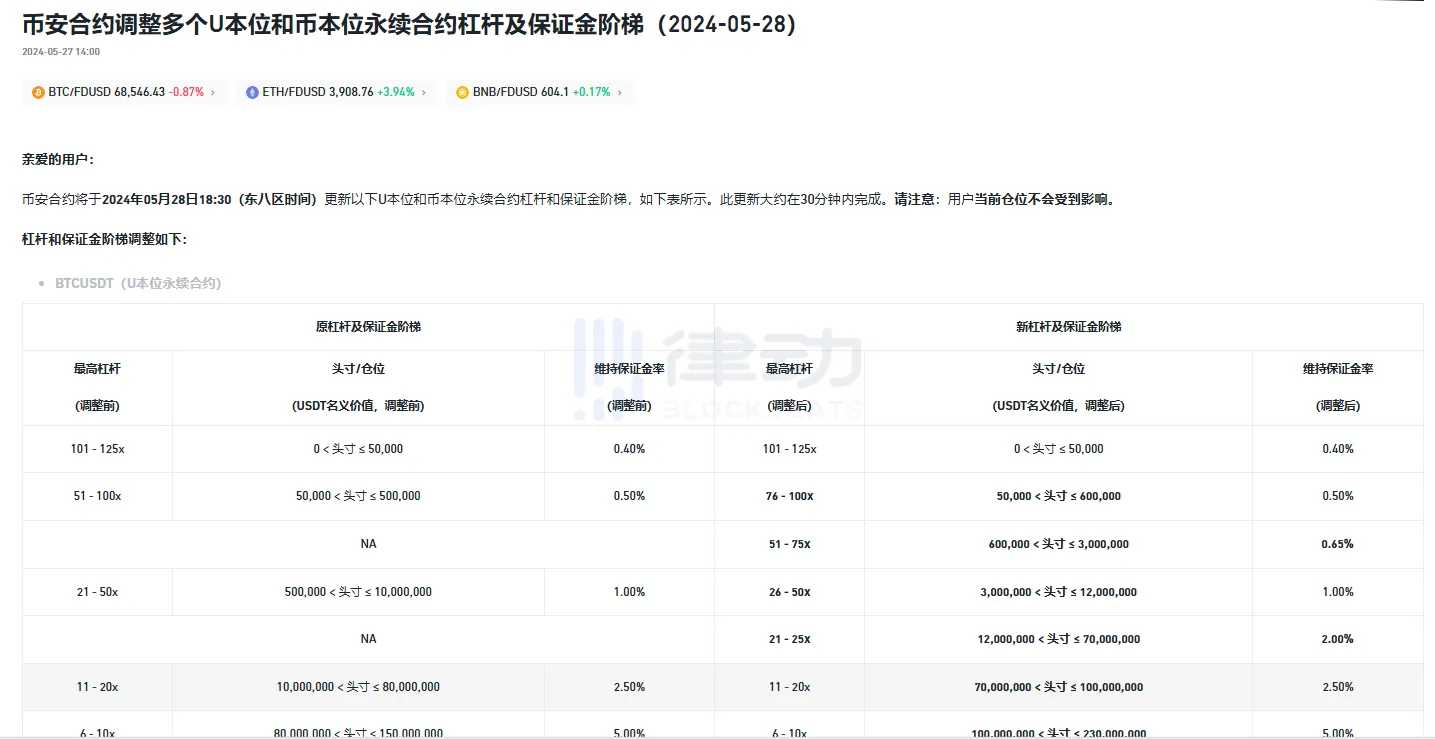Select the BTCUSDT (U本位永续合约) bullet item
The height and width of the screenshot is (739, 1435).
[138, 283]
